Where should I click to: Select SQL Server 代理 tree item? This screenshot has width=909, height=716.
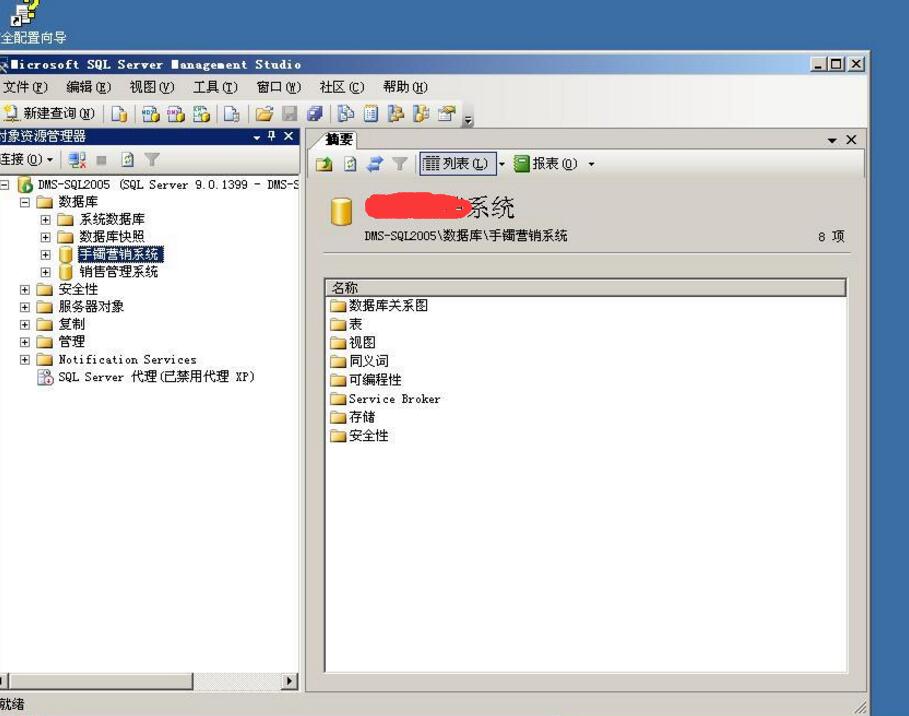point(157,377)
